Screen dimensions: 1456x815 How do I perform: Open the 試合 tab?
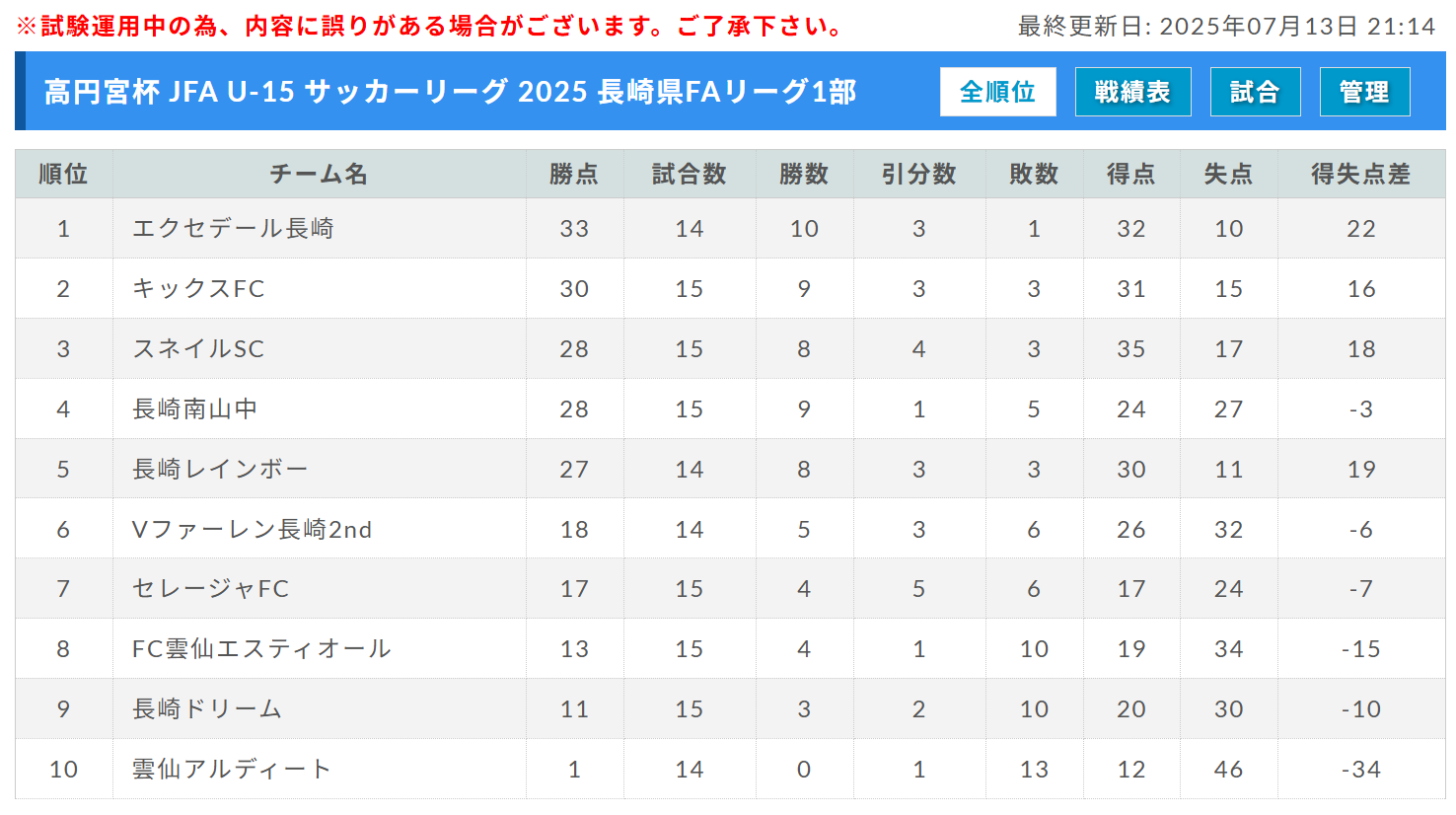[x=1255, y=92]
